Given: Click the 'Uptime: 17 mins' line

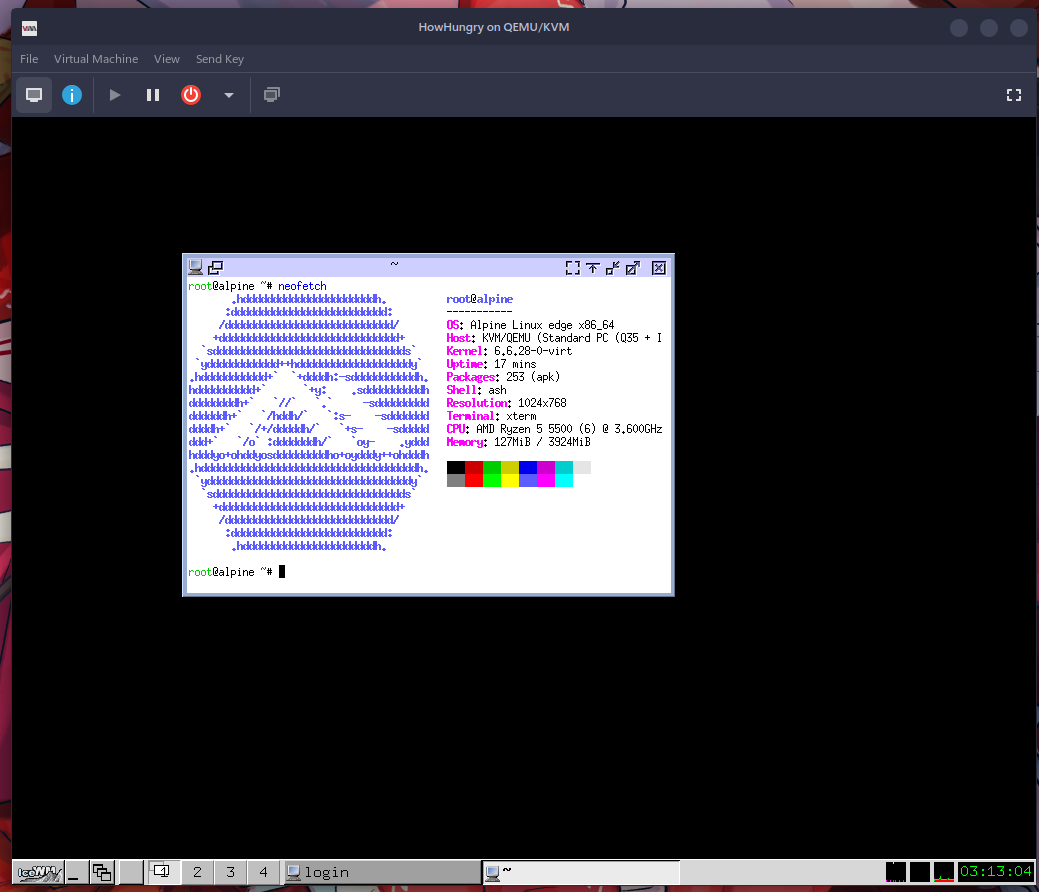Looking at the screenshot, I should 491,364.
